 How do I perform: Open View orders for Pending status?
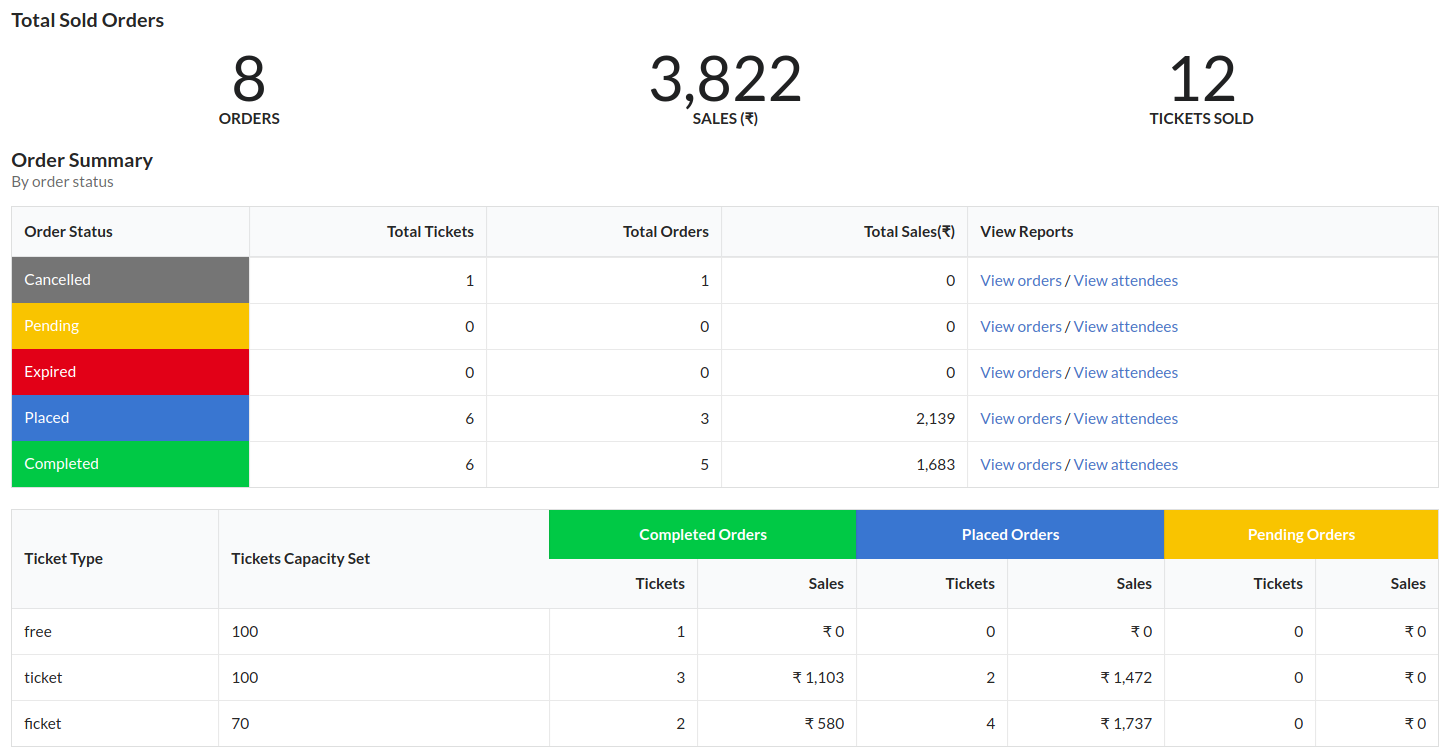coord(1021,327)
